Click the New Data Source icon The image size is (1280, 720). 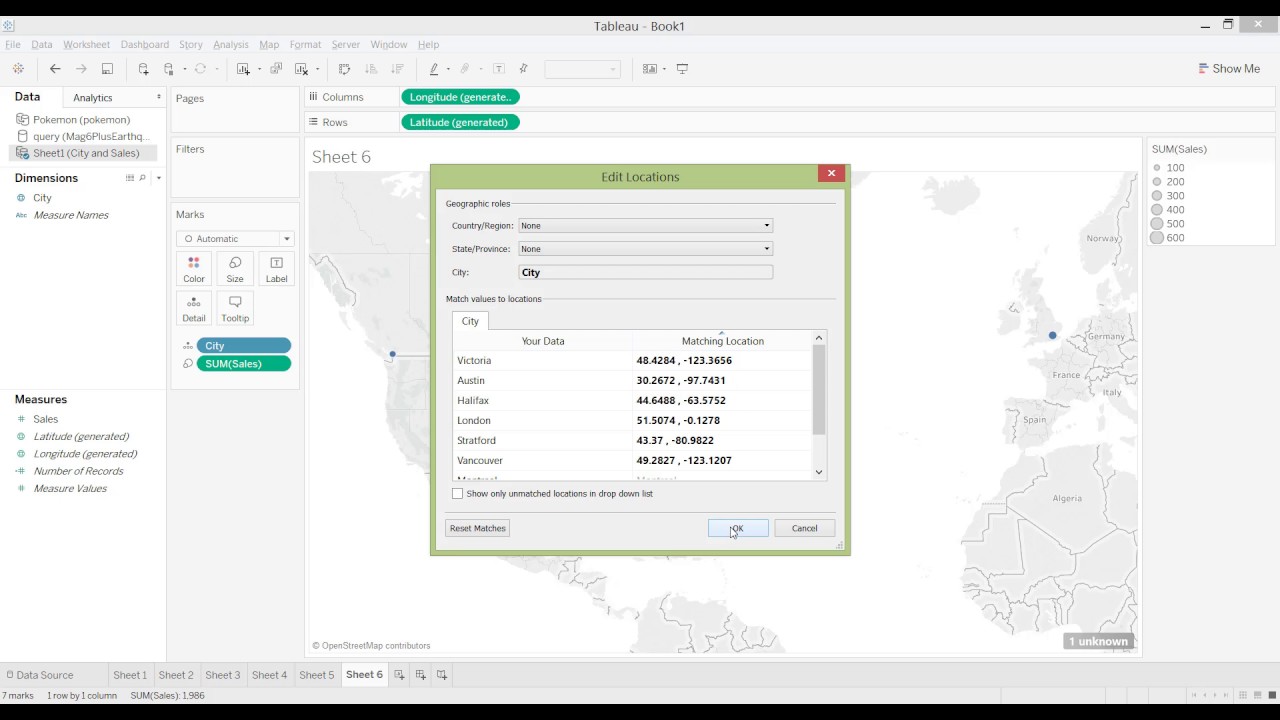tap(144, 69)
